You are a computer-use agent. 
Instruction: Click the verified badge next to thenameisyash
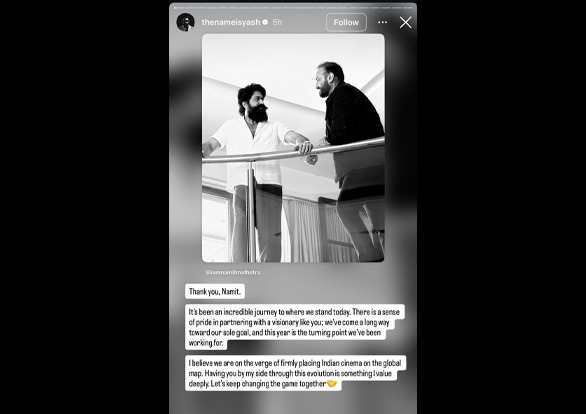pos(265,22)
